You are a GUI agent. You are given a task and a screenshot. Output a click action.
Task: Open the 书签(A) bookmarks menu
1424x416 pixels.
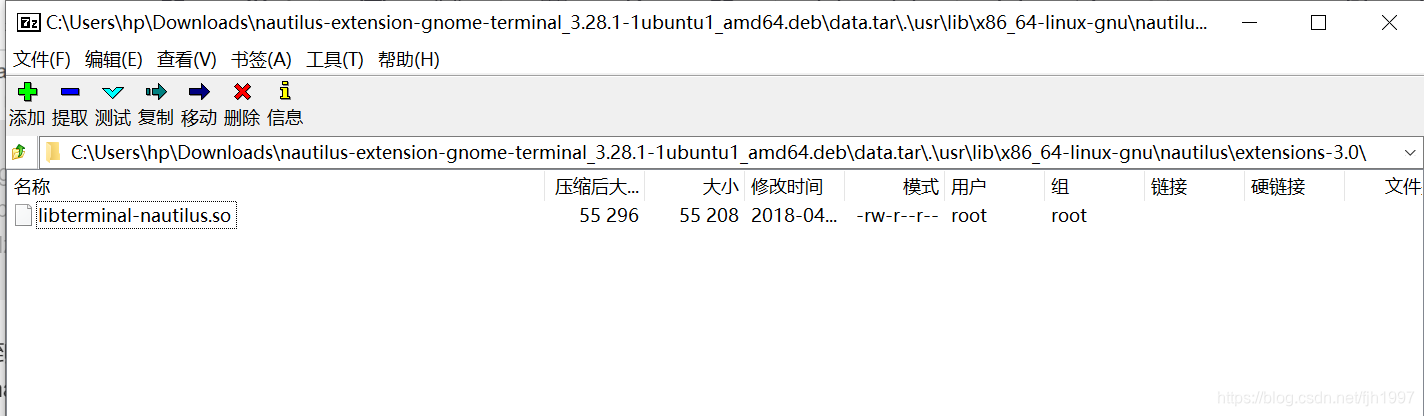click(261, 60)
